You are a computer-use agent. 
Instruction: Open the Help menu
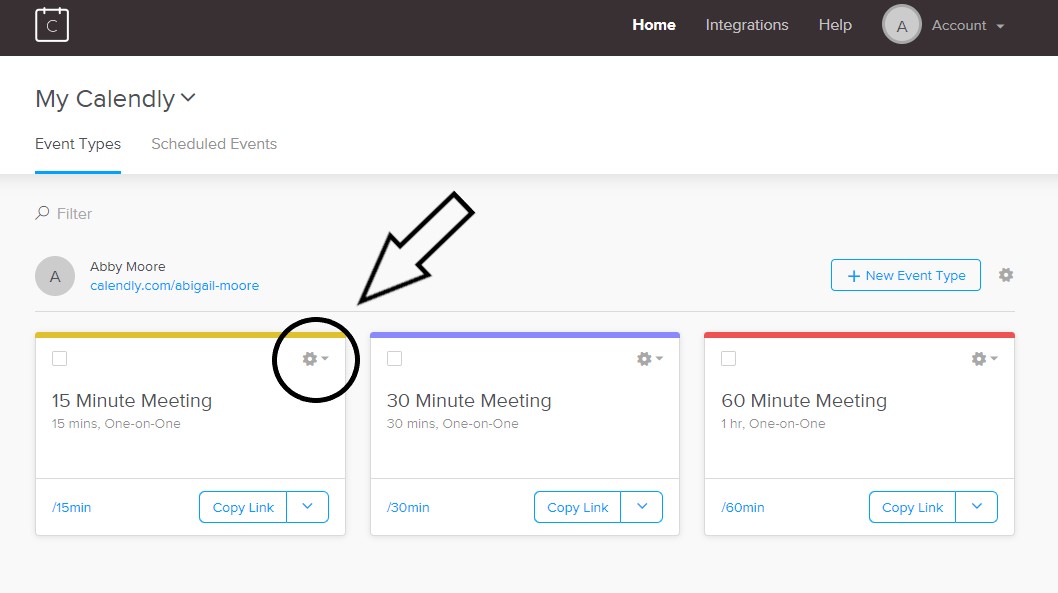[835, 25]
